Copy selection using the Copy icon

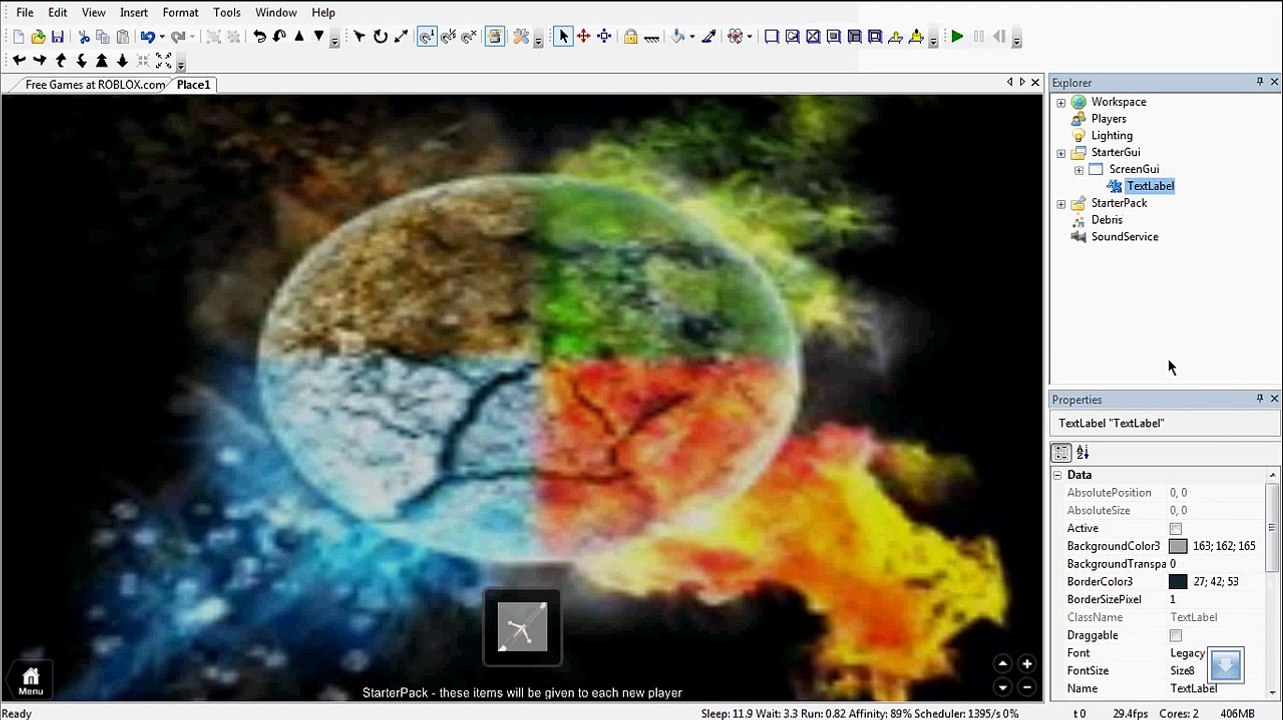[103, 37]
